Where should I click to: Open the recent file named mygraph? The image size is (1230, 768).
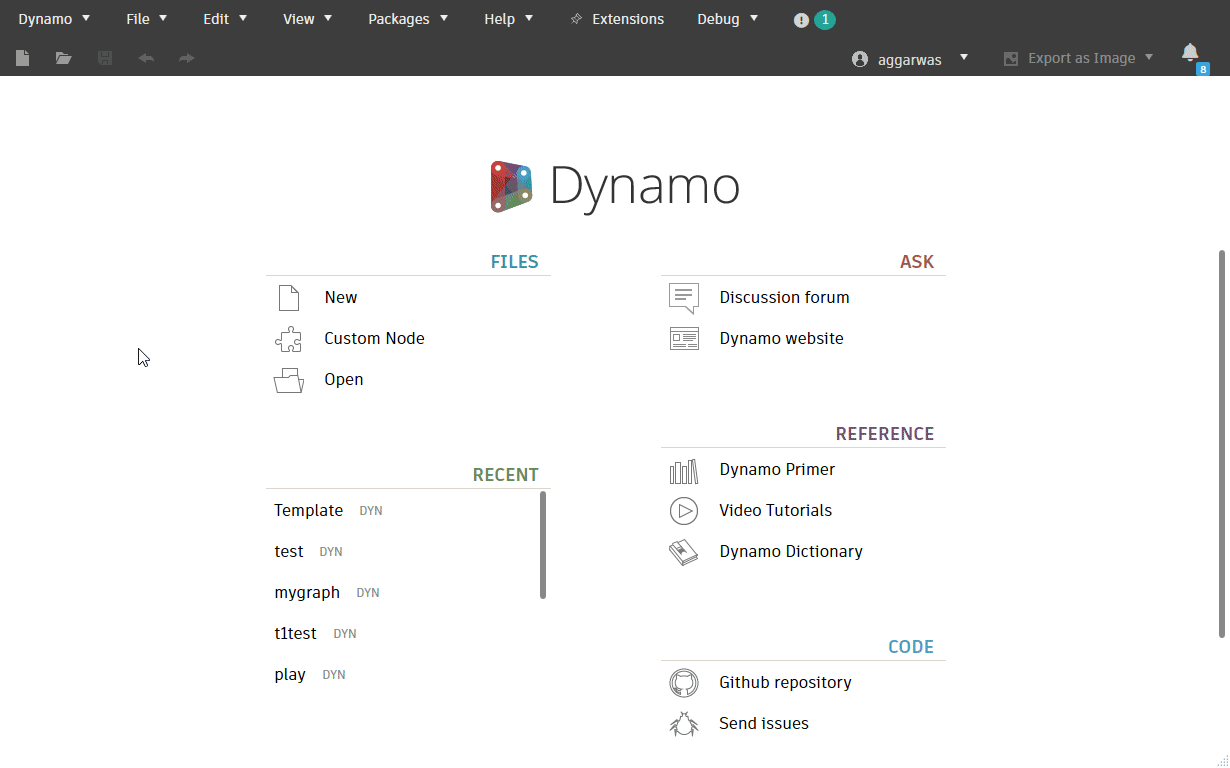click(x=307, y=593)
